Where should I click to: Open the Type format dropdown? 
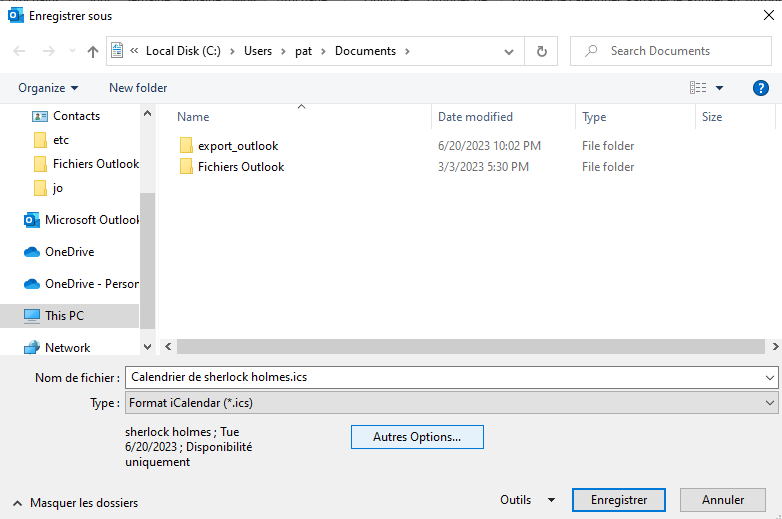point(450,402)
